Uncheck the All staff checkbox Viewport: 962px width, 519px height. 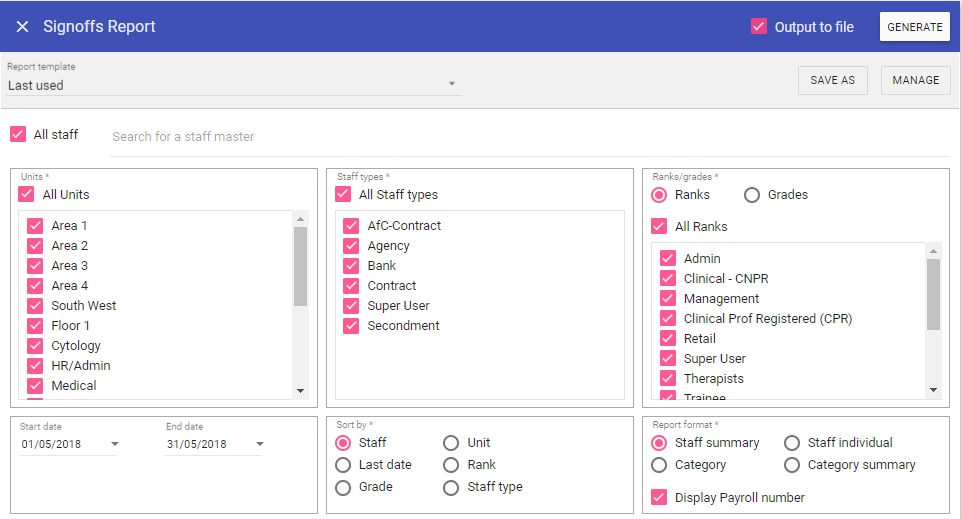[x=18, y=134]
